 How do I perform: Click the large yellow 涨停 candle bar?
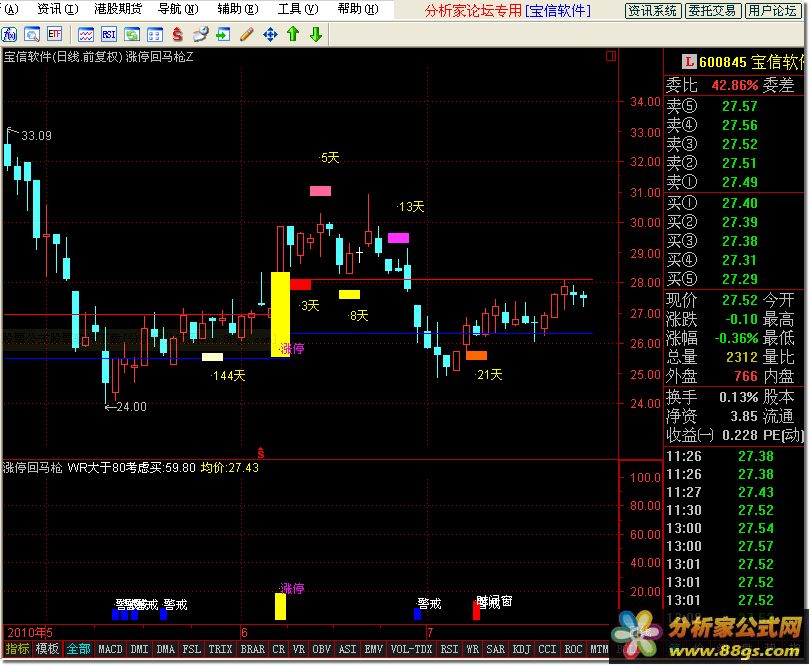tap(280, 314)
